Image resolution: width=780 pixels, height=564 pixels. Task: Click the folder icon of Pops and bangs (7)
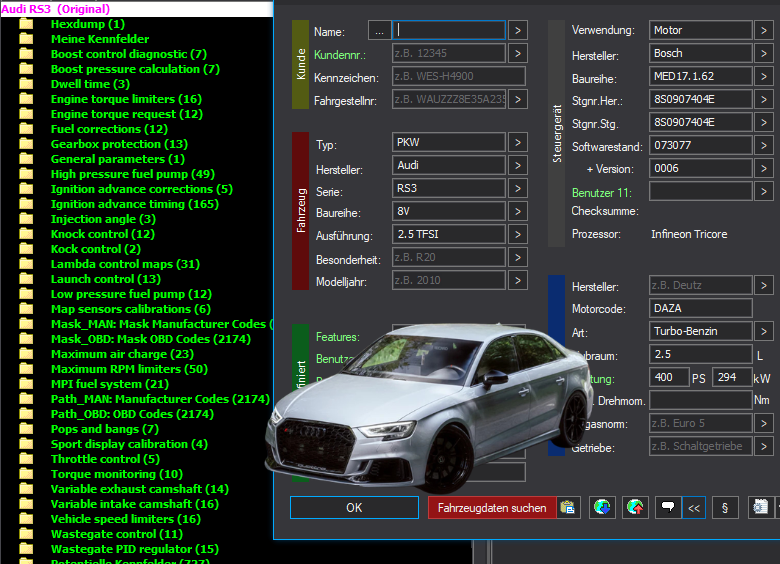click(x=26, y=429)
